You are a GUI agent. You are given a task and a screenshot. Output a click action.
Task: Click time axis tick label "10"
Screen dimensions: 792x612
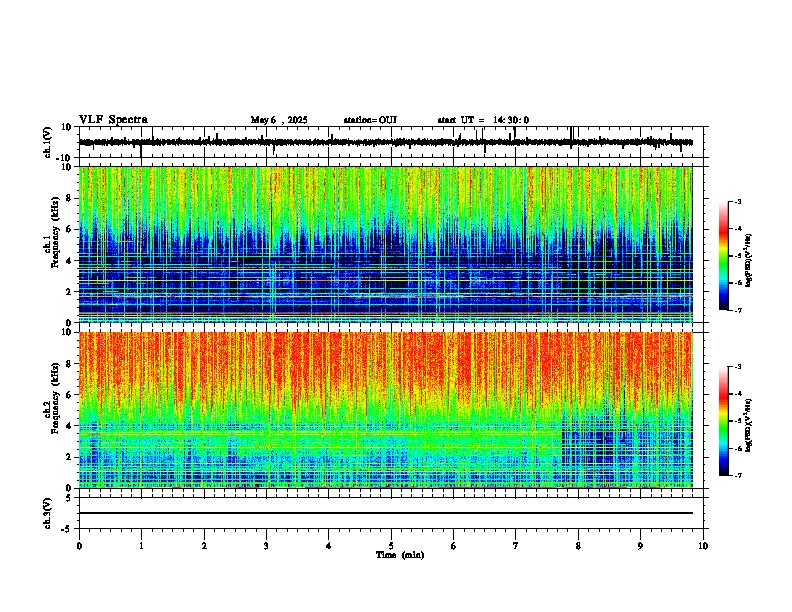[703, 546]
